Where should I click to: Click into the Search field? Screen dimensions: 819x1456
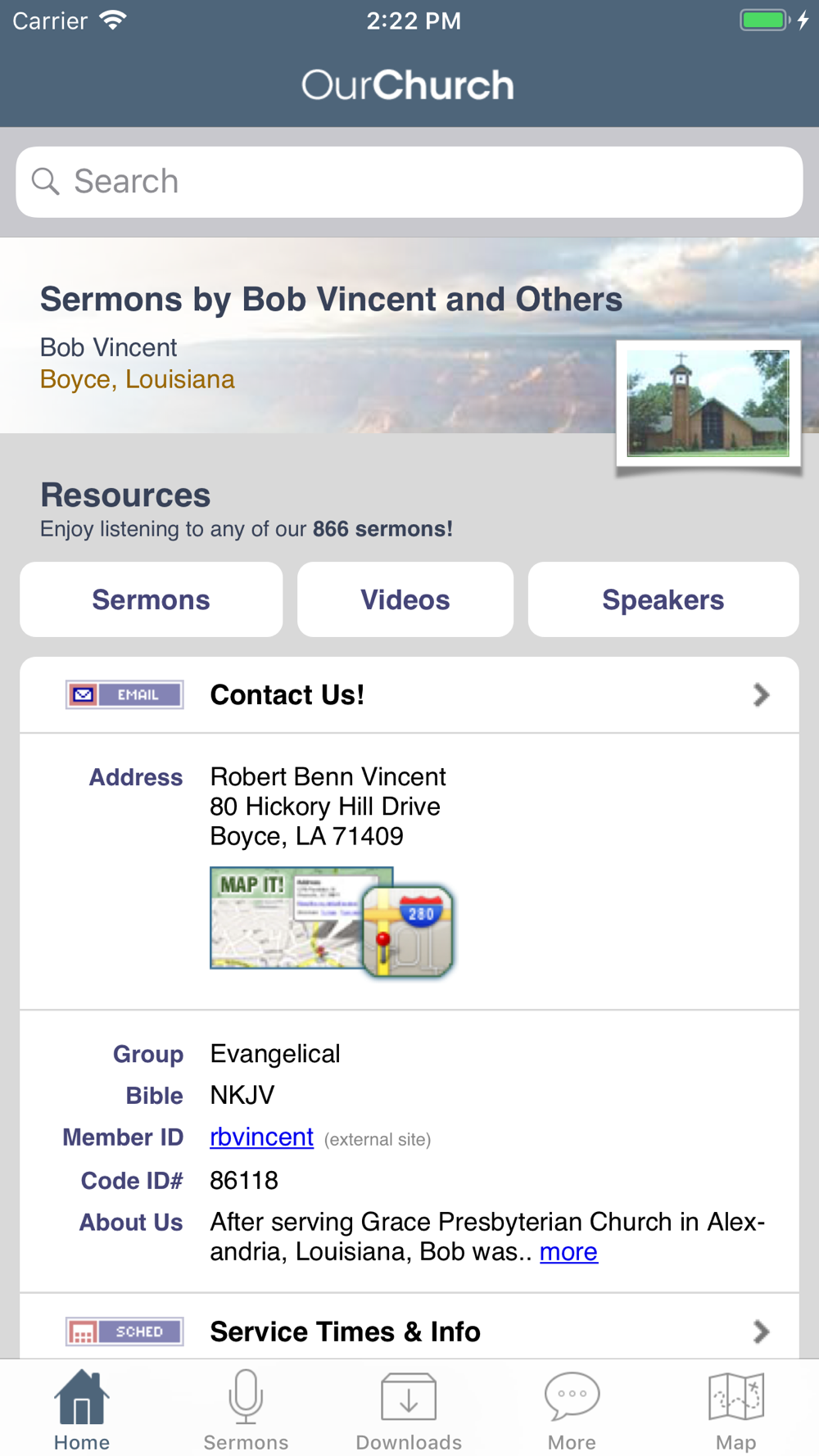[x=409, y=182]
